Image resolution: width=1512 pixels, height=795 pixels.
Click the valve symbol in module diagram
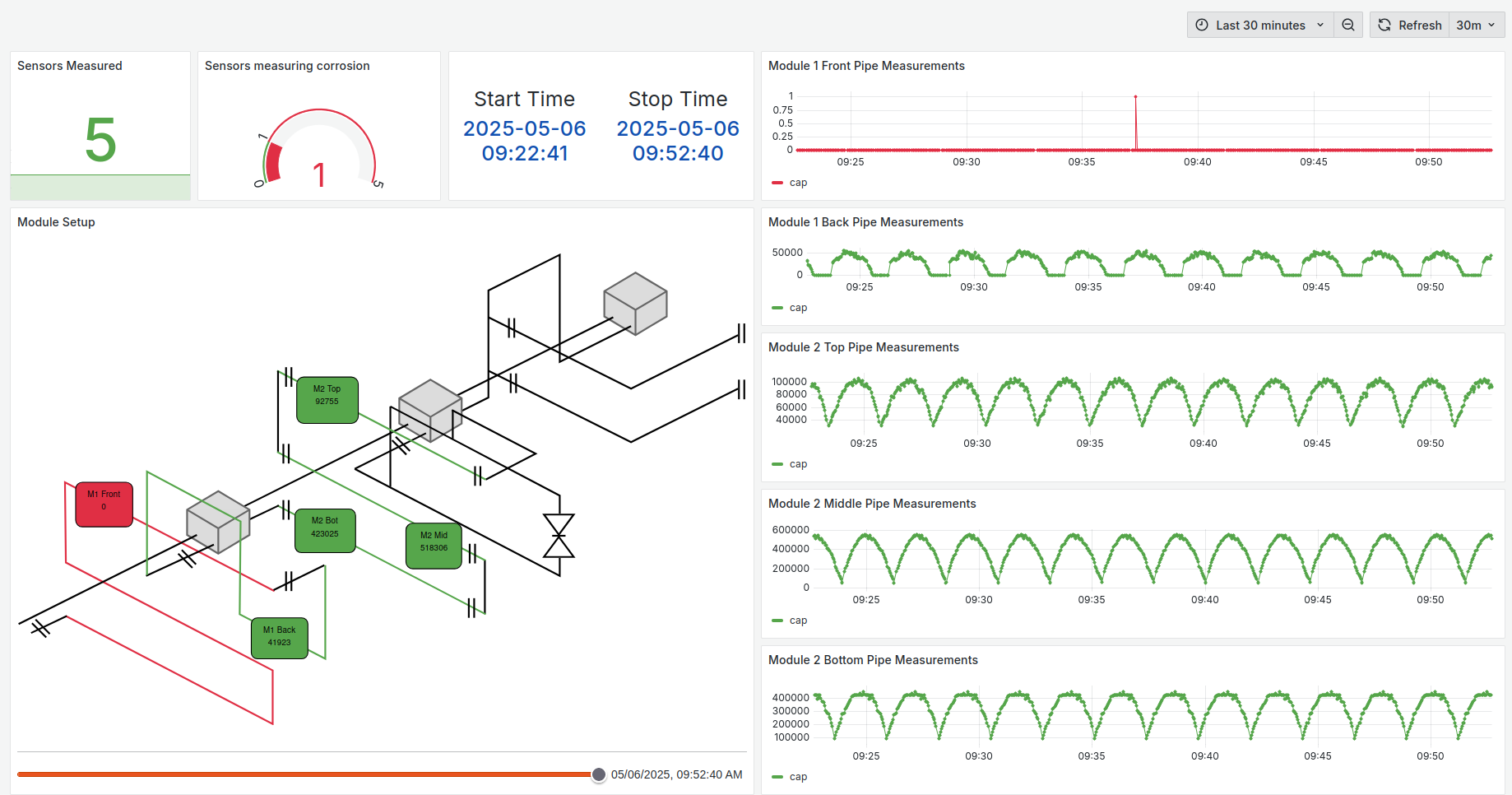559,536
